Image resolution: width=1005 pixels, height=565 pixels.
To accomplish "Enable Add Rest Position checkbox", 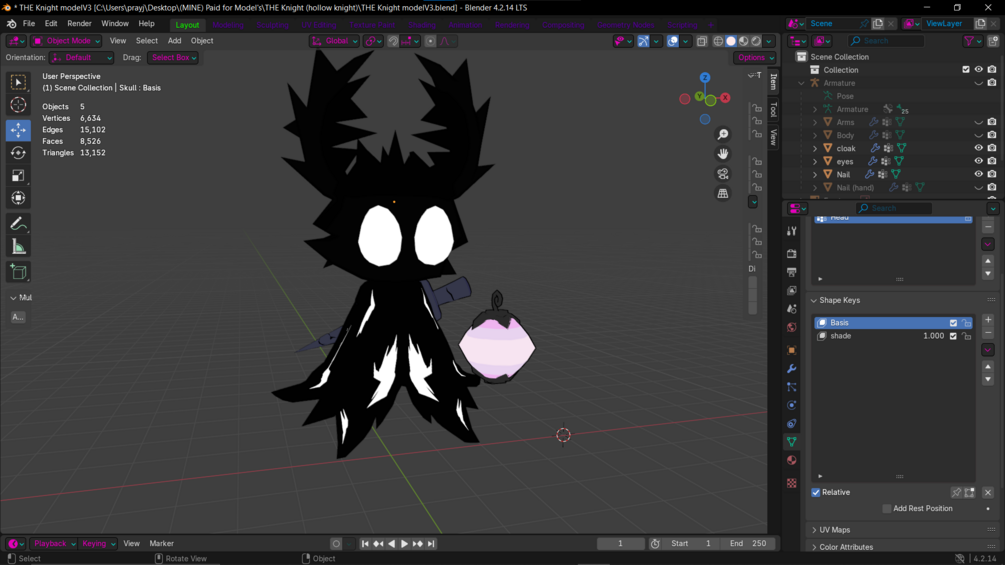I will tap(886, 509).
